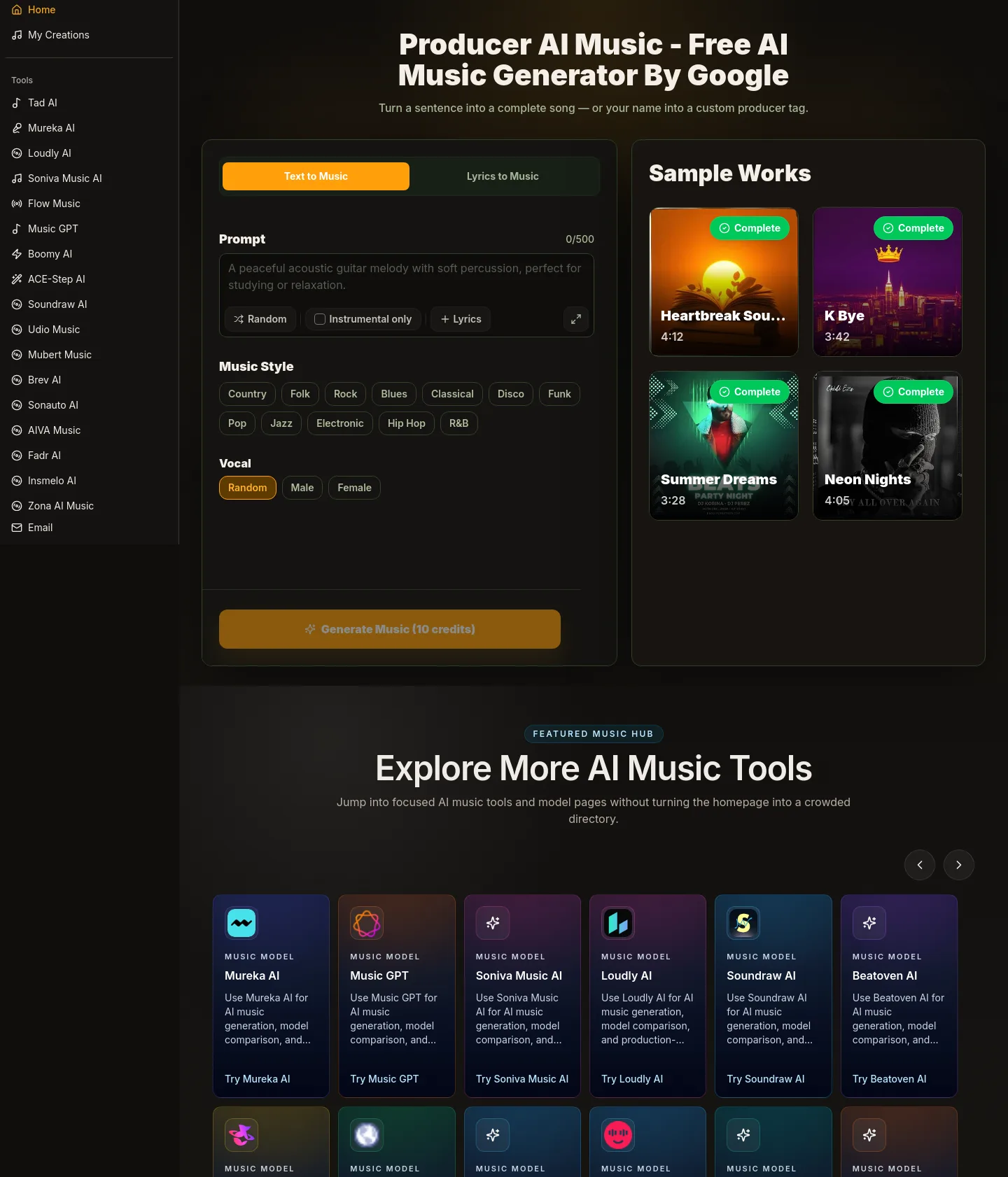
Task: Toggle the Blues music style chip
Action: [394, 394]
